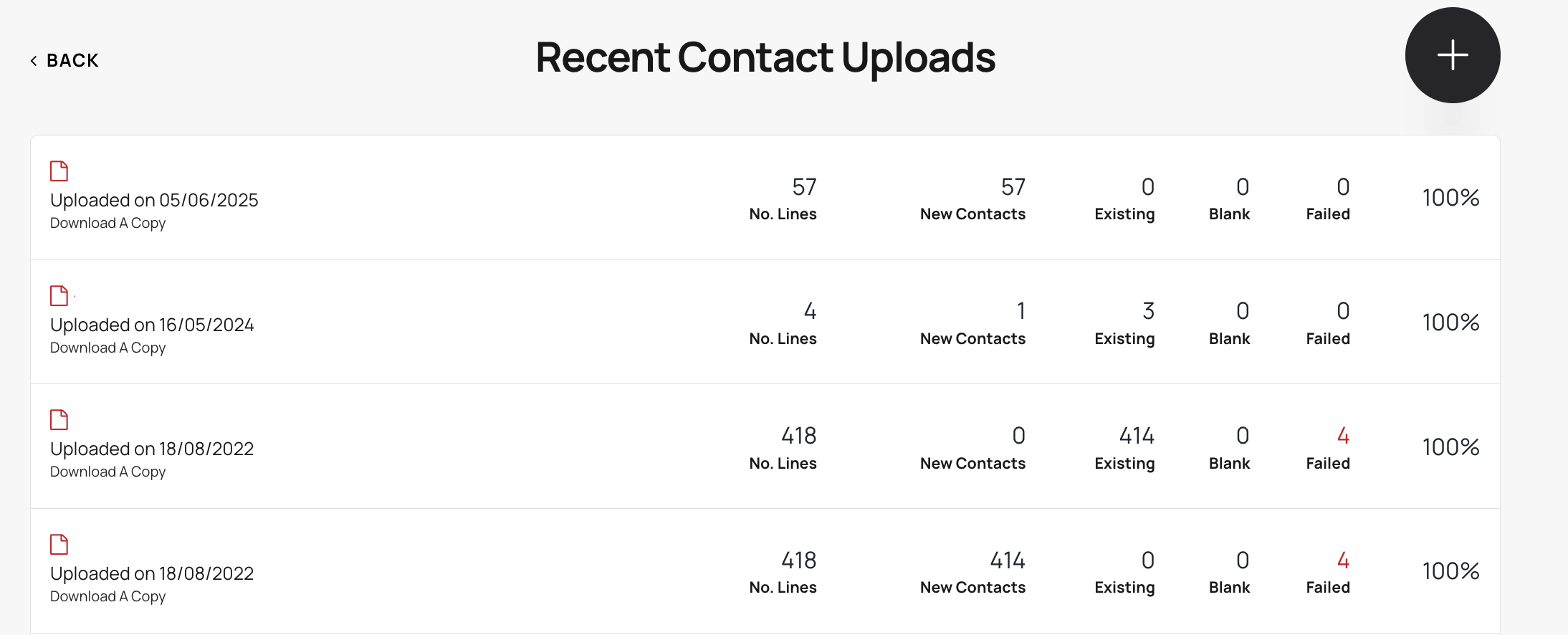The height and width of the screenshot is (635, 1568).
Task: Click file icon of upload with 414 existing
Action: pos(59,420)
